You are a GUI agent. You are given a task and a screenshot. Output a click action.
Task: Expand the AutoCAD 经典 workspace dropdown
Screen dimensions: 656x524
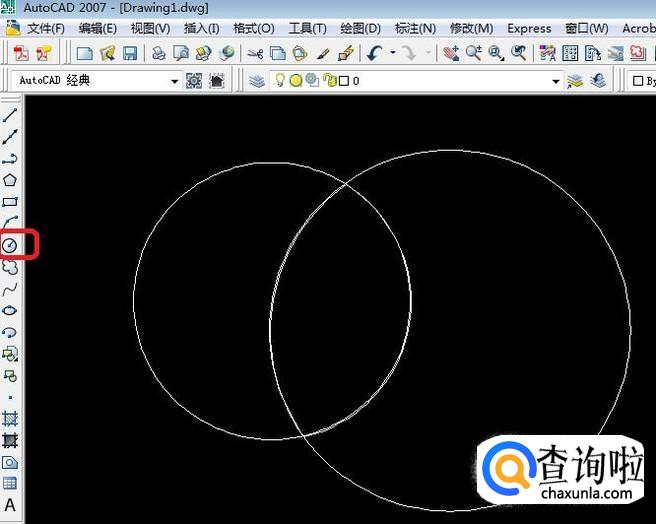tap(174, 81)
